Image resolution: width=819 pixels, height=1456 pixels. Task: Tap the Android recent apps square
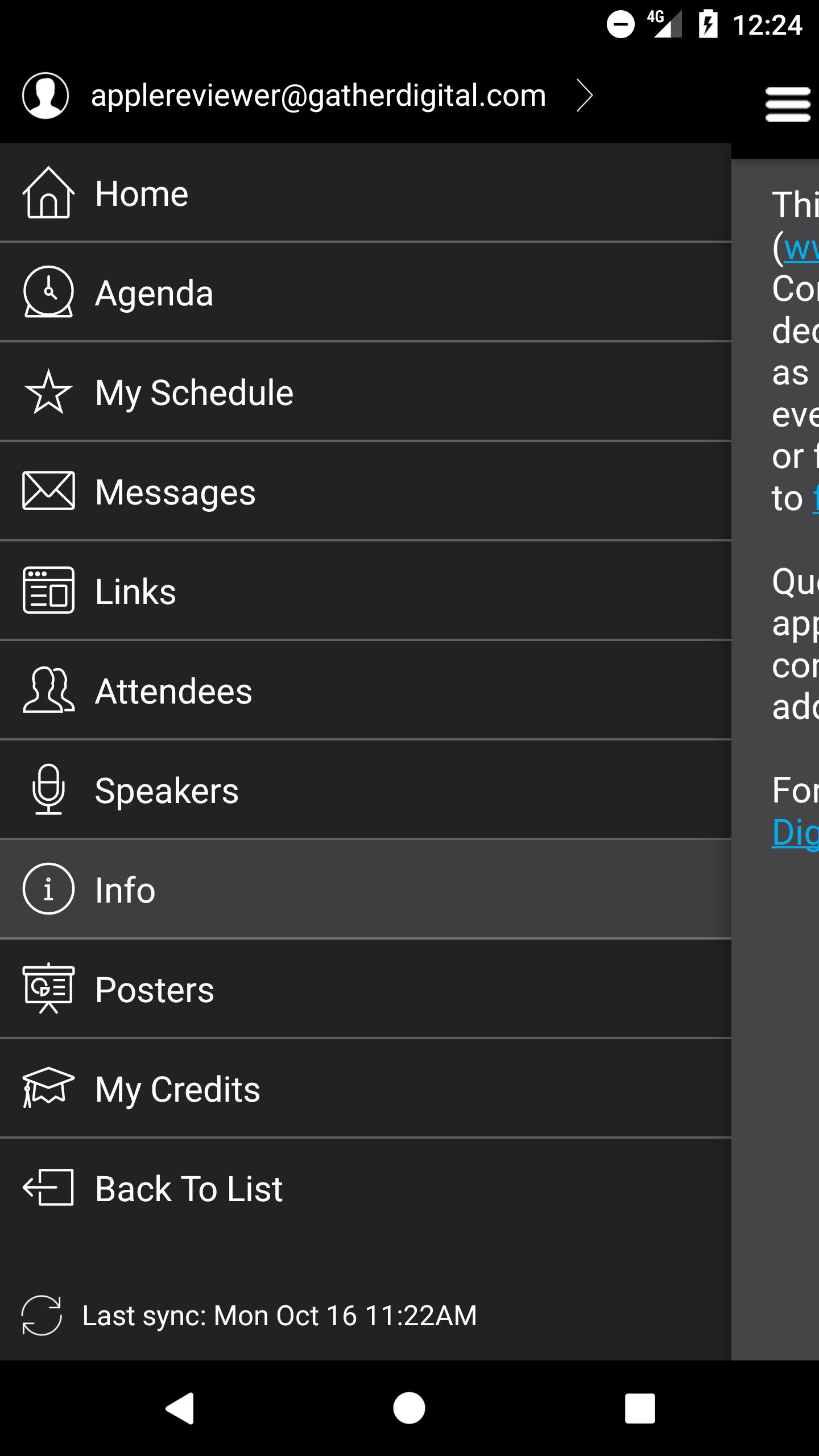640,1408
